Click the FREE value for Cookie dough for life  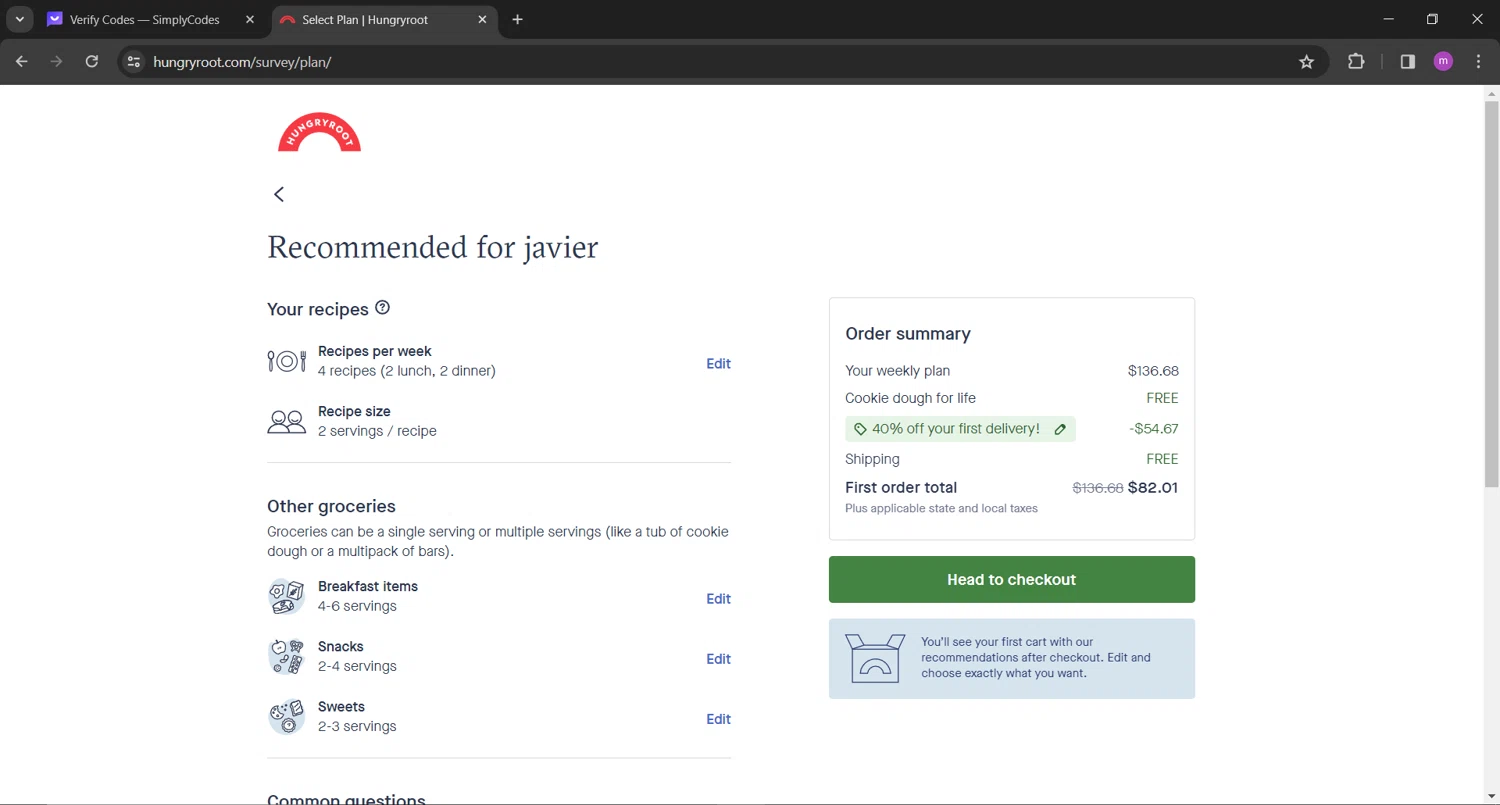[1162, 398]
